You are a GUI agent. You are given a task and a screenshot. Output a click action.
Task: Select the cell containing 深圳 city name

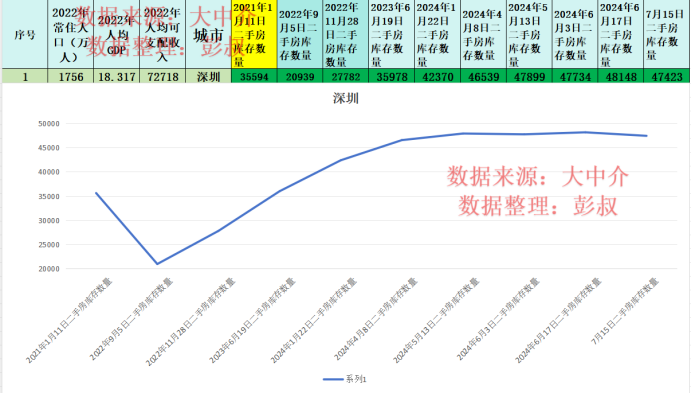[208, 76]
